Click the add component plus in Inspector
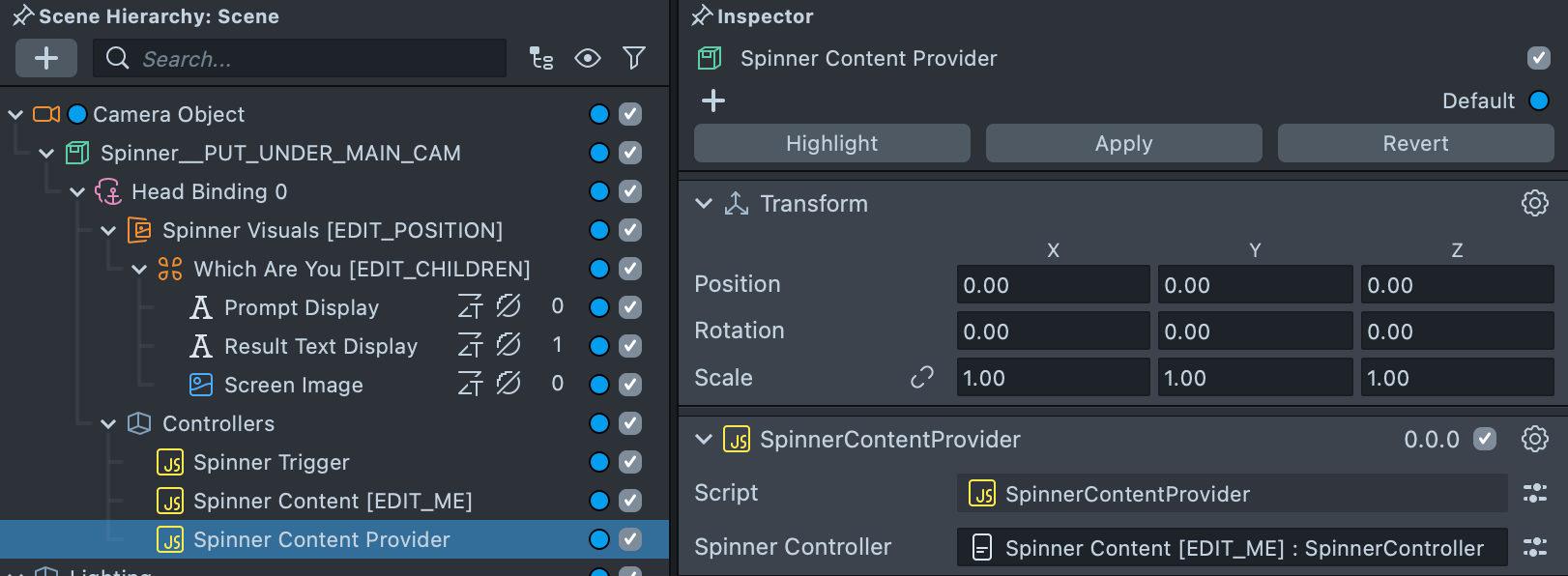The image size is (1568, 576). pos(713,101)
